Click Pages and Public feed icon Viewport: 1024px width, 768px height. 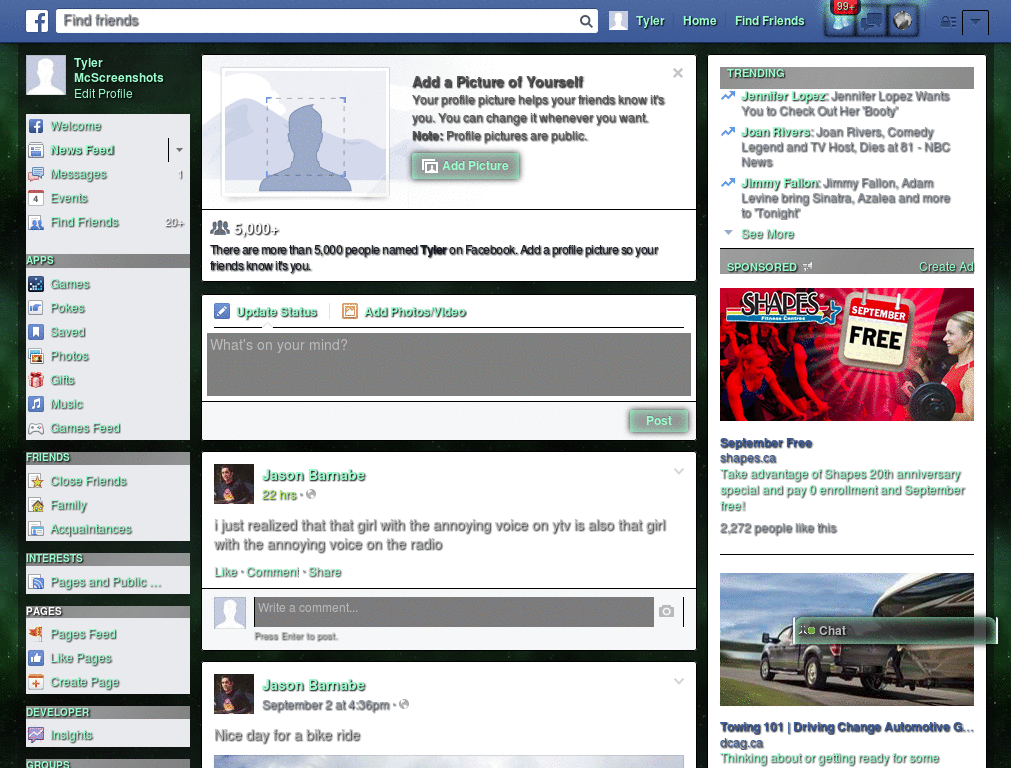pyautogui.click(x=36, y=582)
